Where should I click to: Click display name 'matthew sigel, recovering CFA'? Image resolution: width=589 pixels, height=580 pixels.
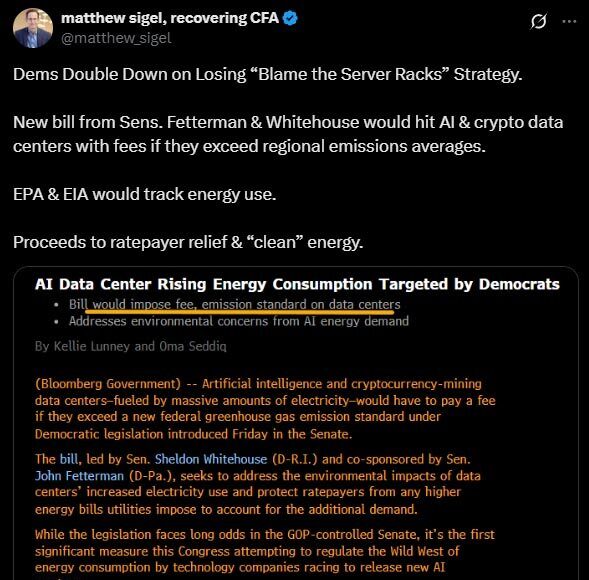(x=170, y=18)
